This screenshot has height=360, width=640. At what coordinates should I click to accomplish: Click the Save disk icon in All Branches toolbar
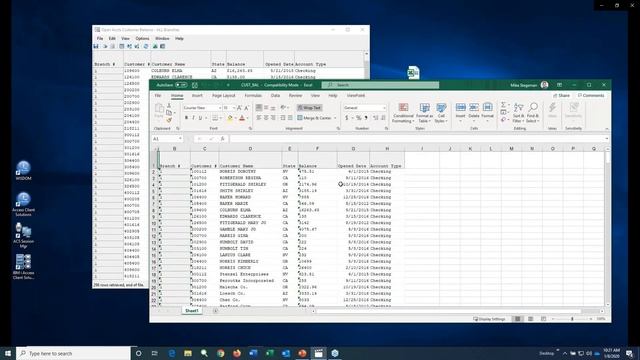96,47
